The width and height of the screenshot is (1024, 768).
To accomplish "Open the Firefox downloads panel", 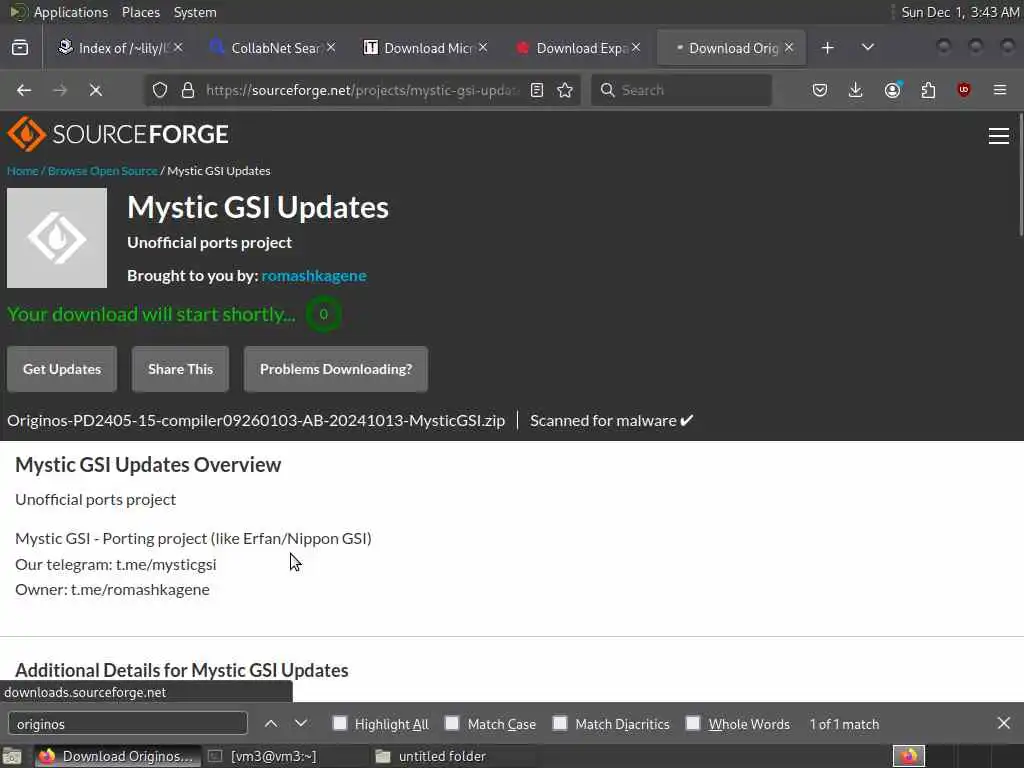I will coord(856,90).
